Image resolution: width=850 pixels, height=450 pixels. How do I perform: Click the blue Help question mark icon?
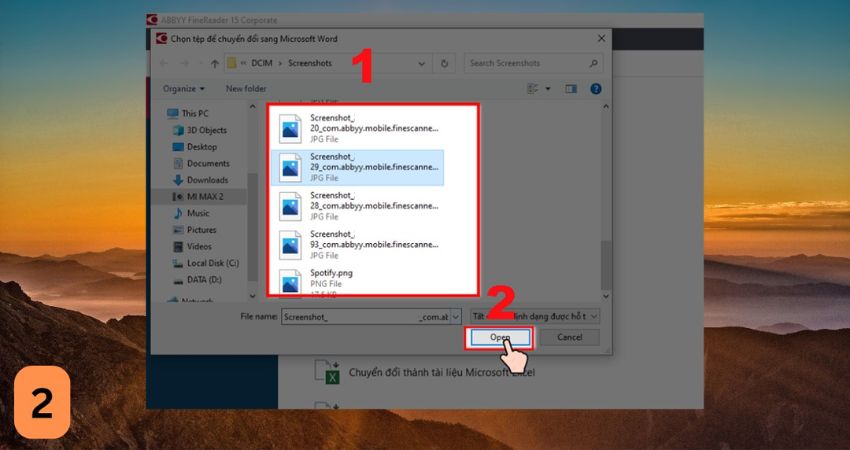coord(596,88)
